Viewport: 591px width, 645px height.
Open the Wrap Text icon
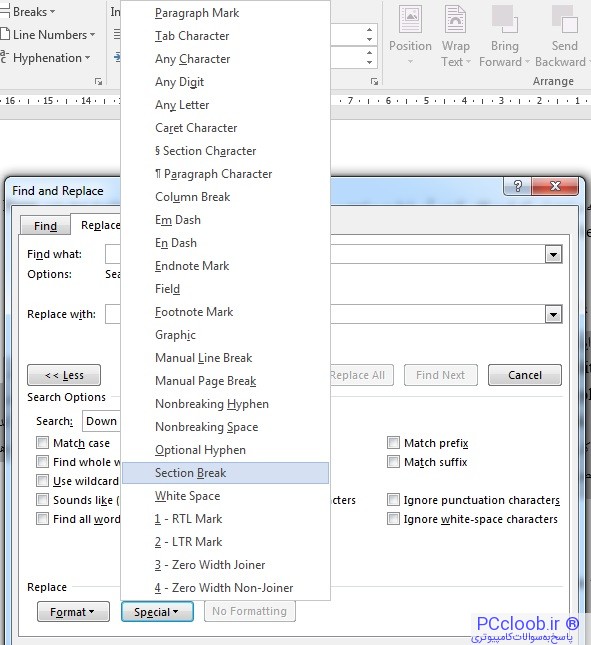pyautogui.click(x=455, y=35)
